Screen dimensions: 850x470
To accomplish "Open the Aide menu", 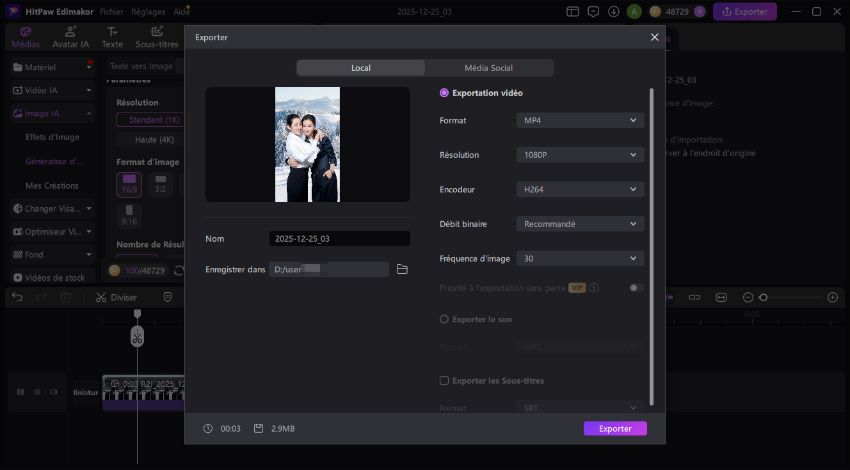I will [x=181, y=11].
